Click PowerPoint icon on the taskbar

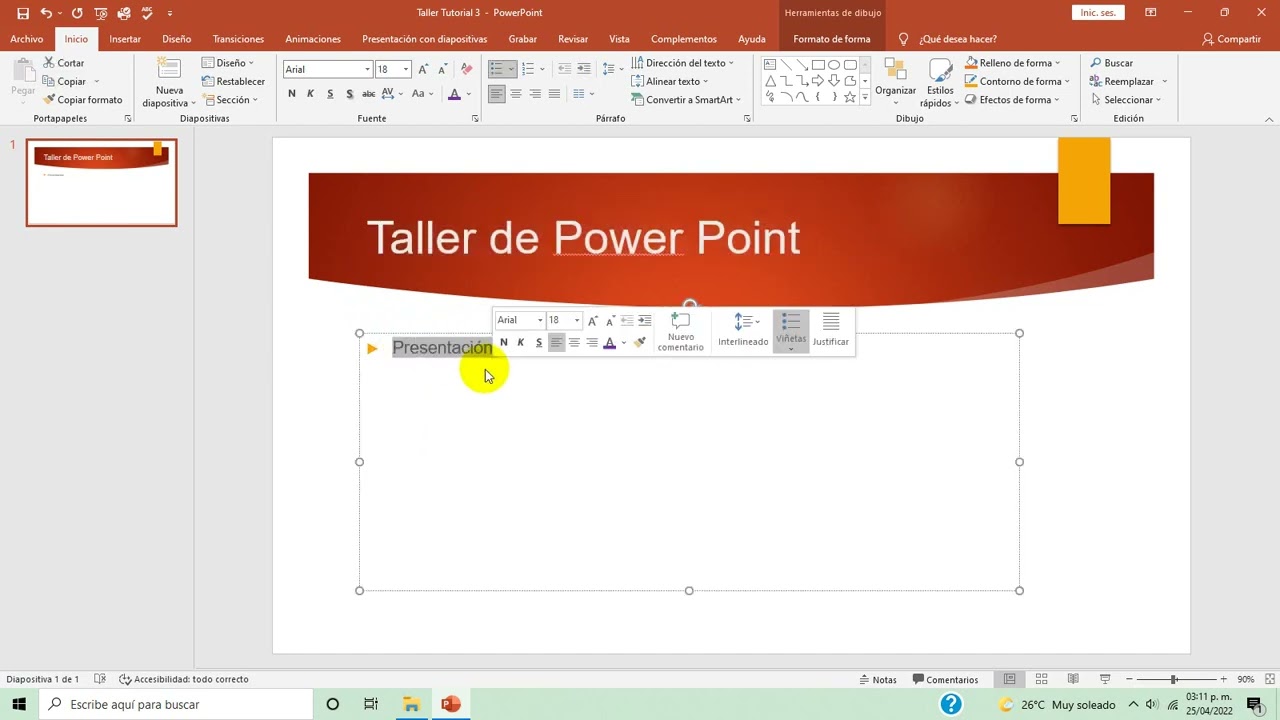click(x=451, y=704)
